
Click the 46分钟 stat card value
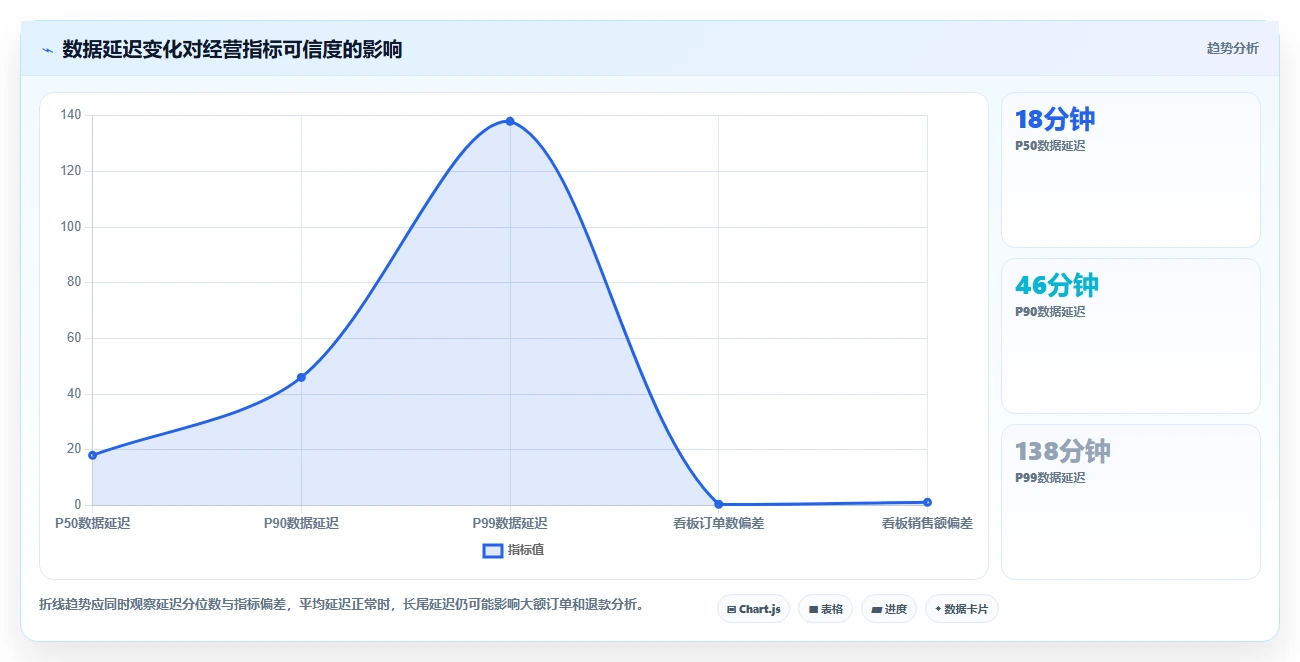pyautogui.click(x=1056, y=286)
